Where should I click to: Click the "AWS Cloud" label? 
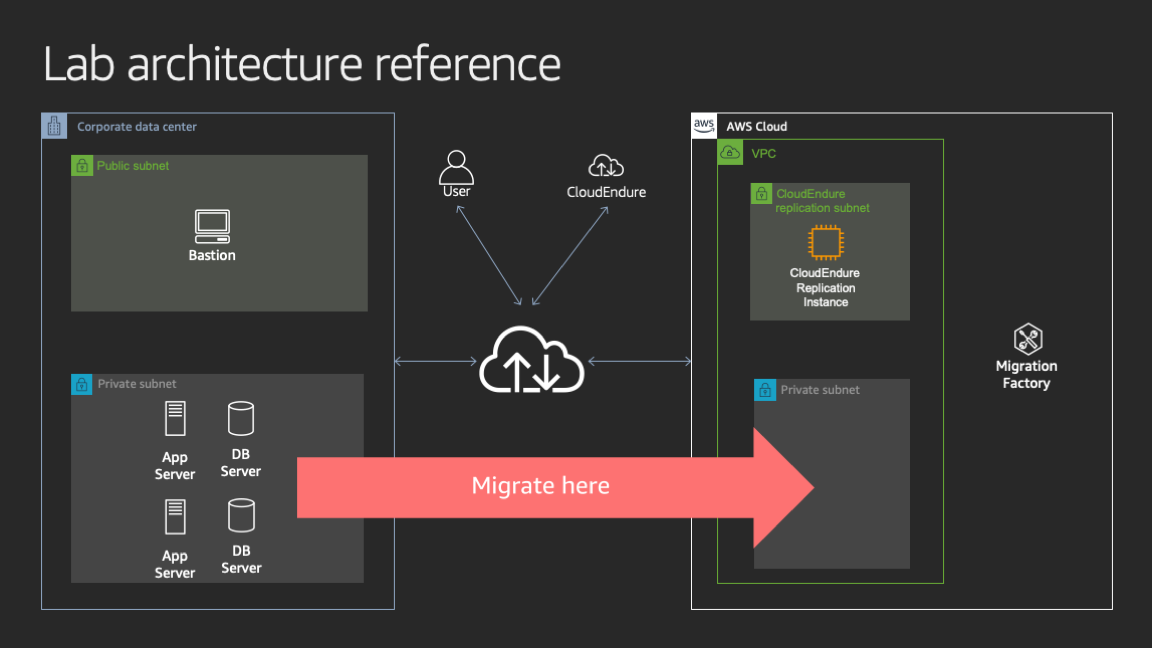(x=757, y=126)
